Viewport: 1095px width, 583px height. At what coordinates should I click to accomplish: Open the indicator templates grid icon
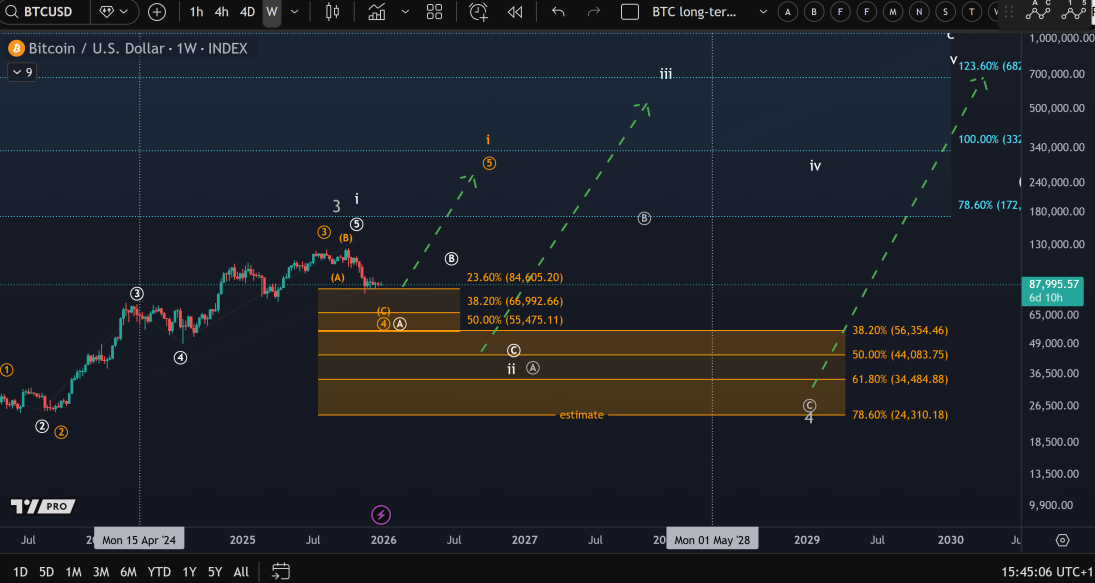pyautogui.click(x=434, y=12)
